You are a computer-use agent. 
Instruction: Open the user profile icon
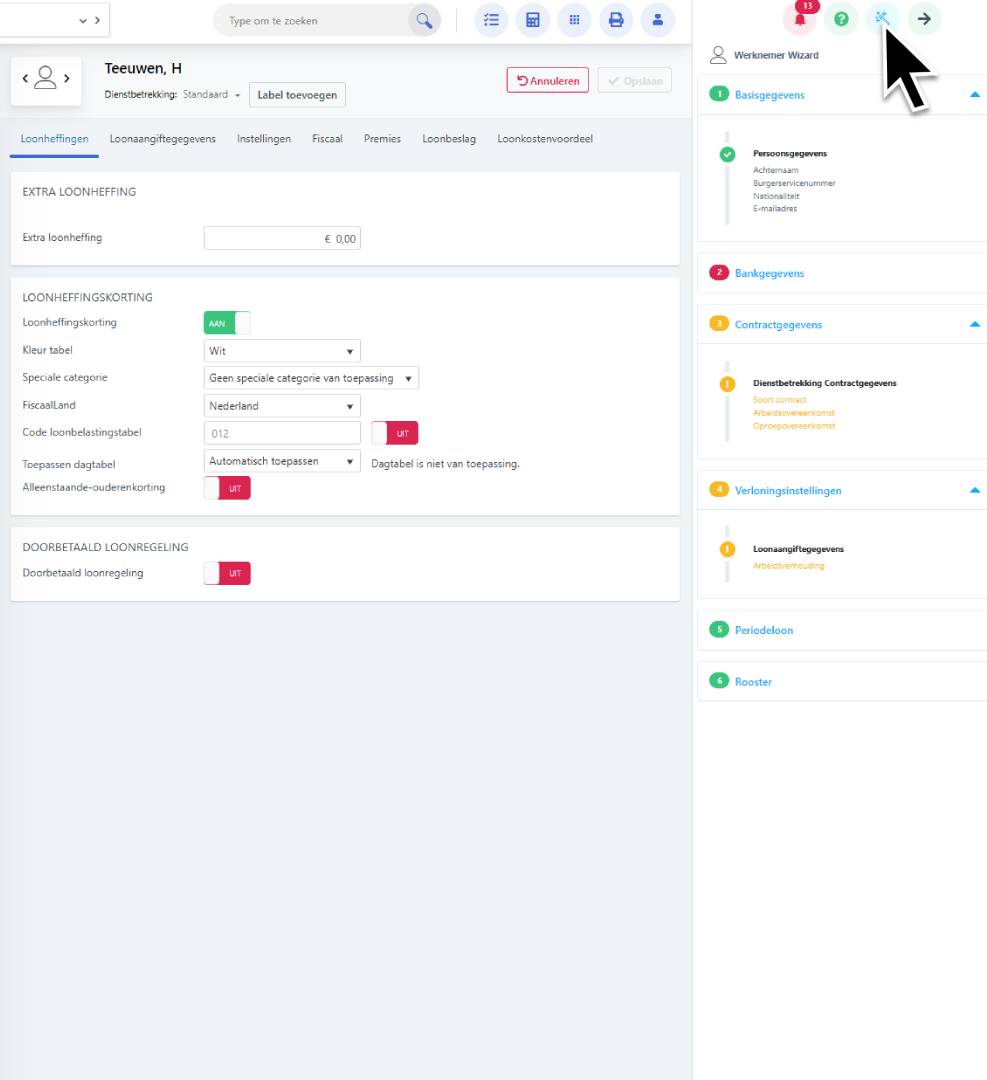[x=657, y=20]
